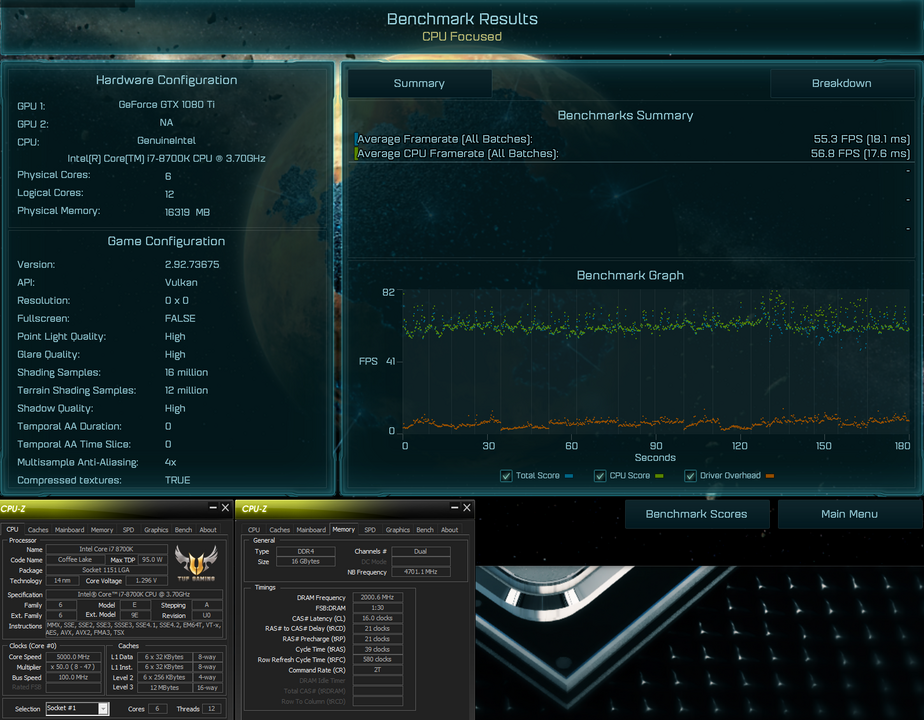Click the Max TDP value '95.0 W'
This screenshot has height=720, width=924.
tap(152, 560)
